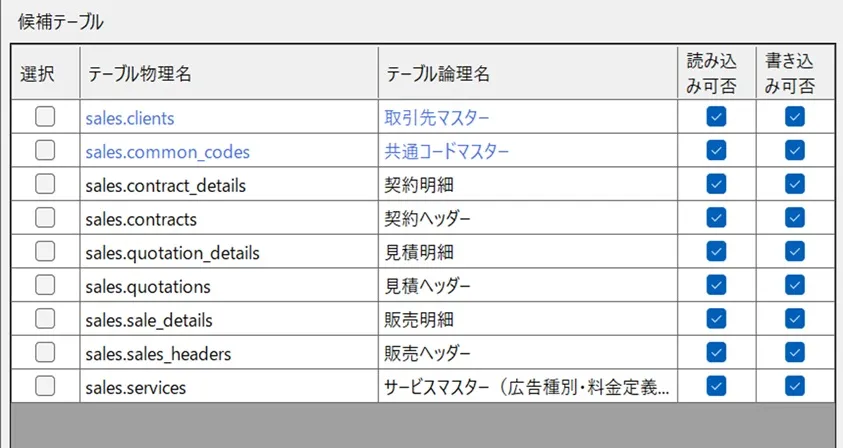The height and width of the screenshot is (448, 843).
Task: Select the sales.services cell
Action: tap(229, 386)
